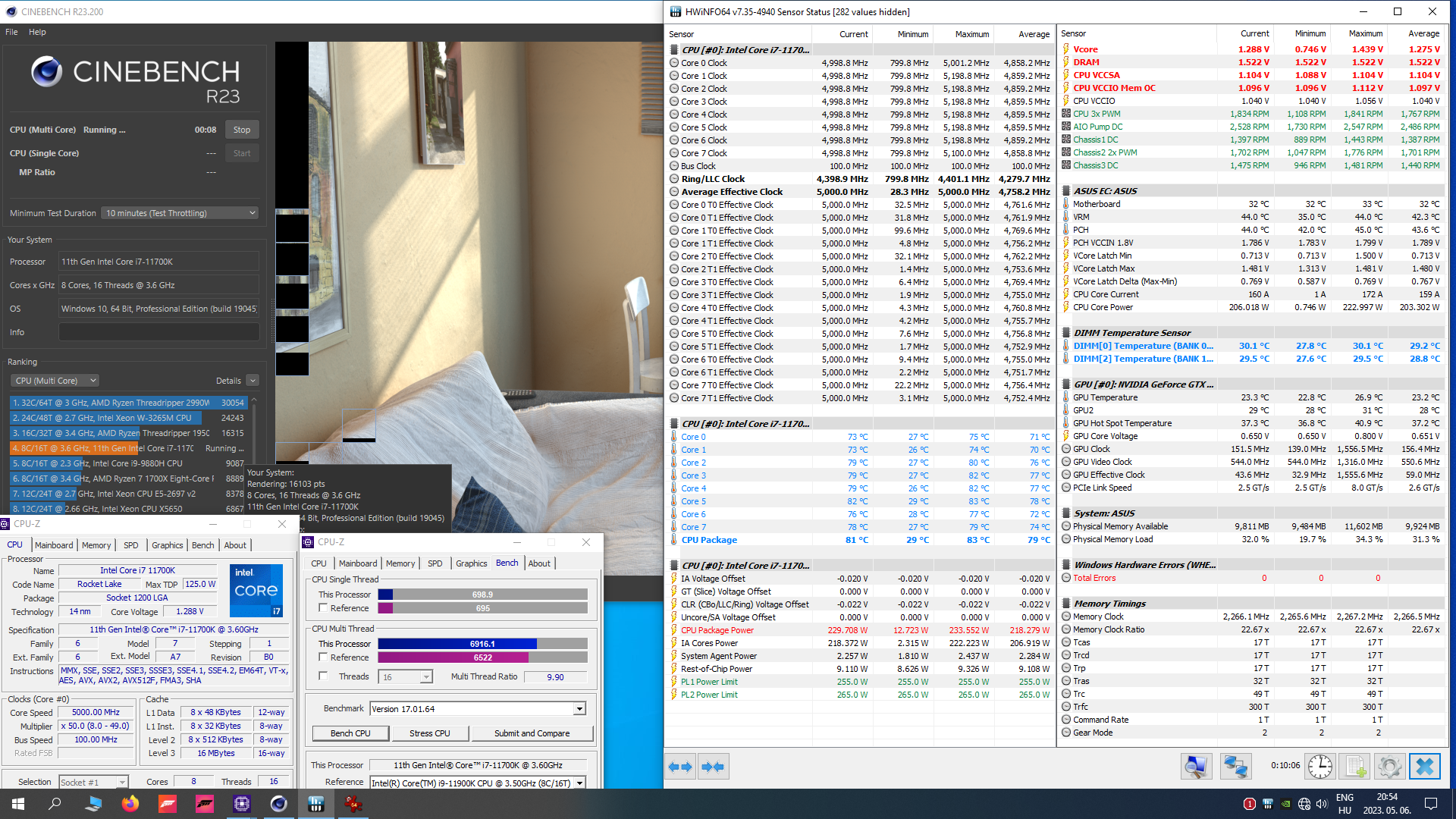Click the Cinebench ranking list scrollbar
The image size is (1456, 819).
(x=254, y=455)
